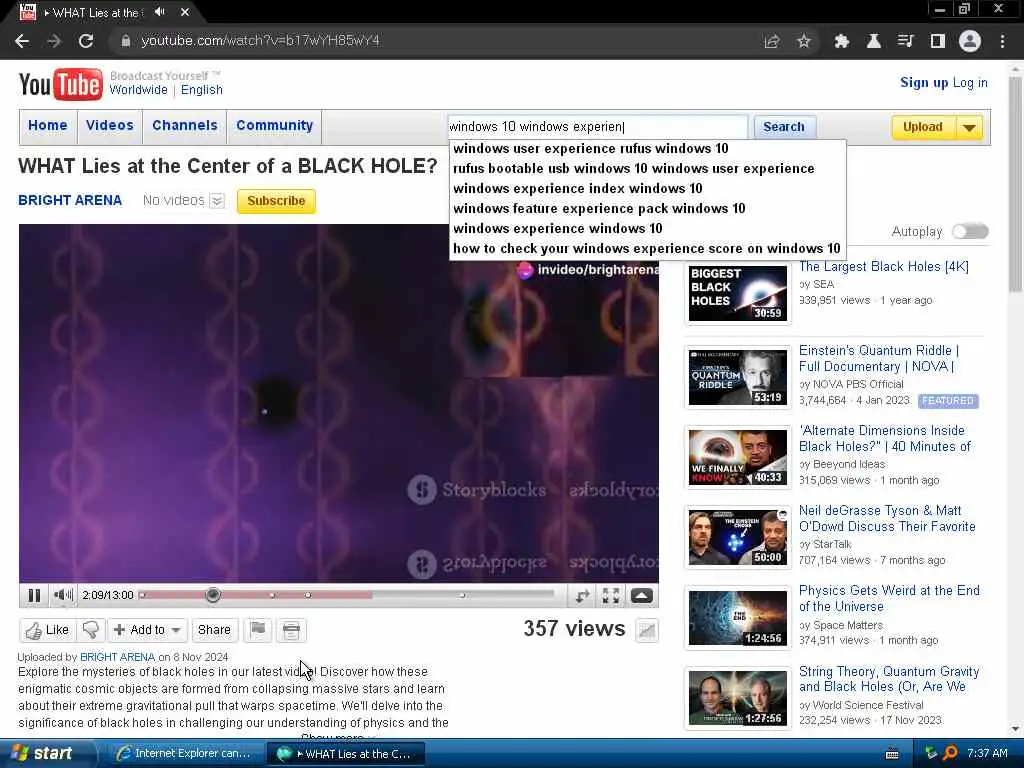Open the browser side panel
The width and height of the screenshot is (1024, 768).
coord(938,41)
